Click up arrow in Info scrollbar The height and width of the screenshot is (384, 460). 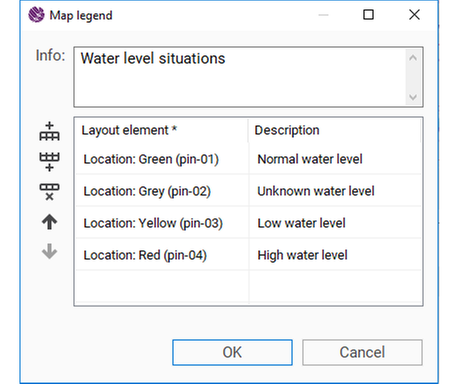tap(413, 58)
